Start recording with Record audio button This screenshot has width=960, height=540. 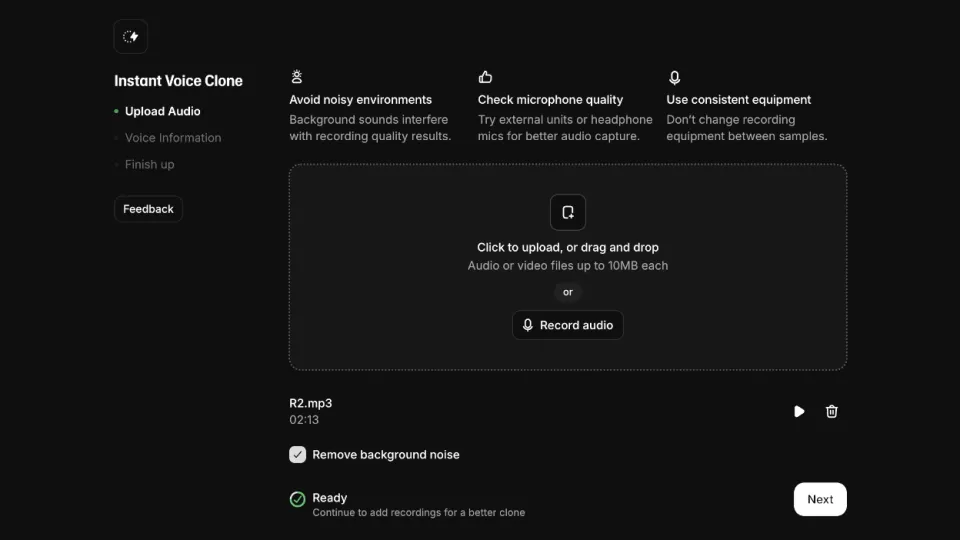click(568, 325)
